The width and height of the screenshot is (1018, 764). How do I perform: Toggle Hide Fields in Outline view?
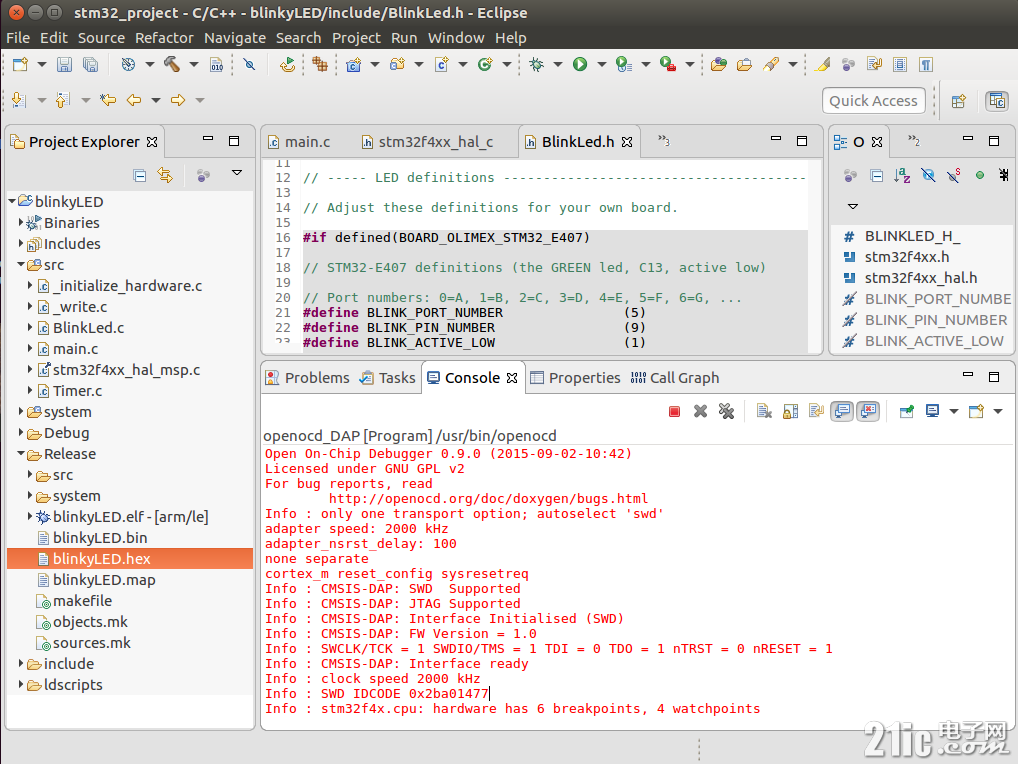coord(928,175)
